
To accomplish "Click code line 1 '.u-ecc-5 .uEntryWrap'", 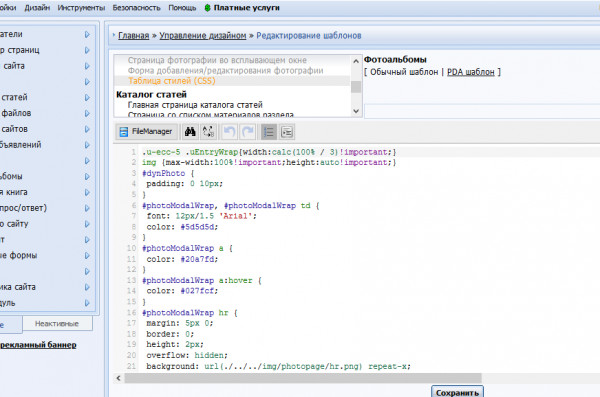I will (269, 152).
